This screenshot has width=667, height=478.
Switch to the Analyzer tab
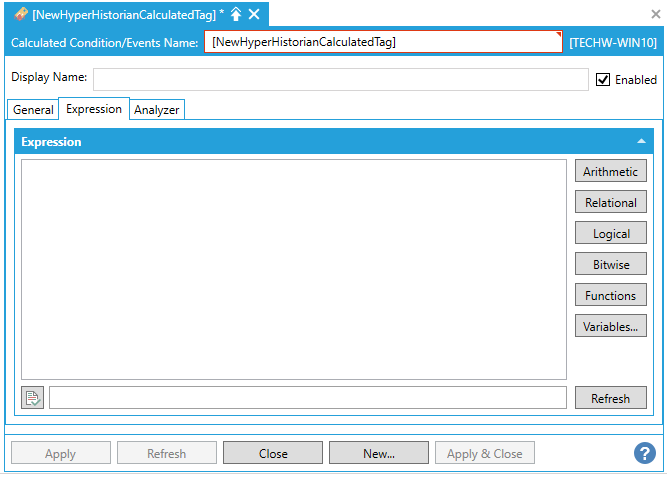point(157,110)
